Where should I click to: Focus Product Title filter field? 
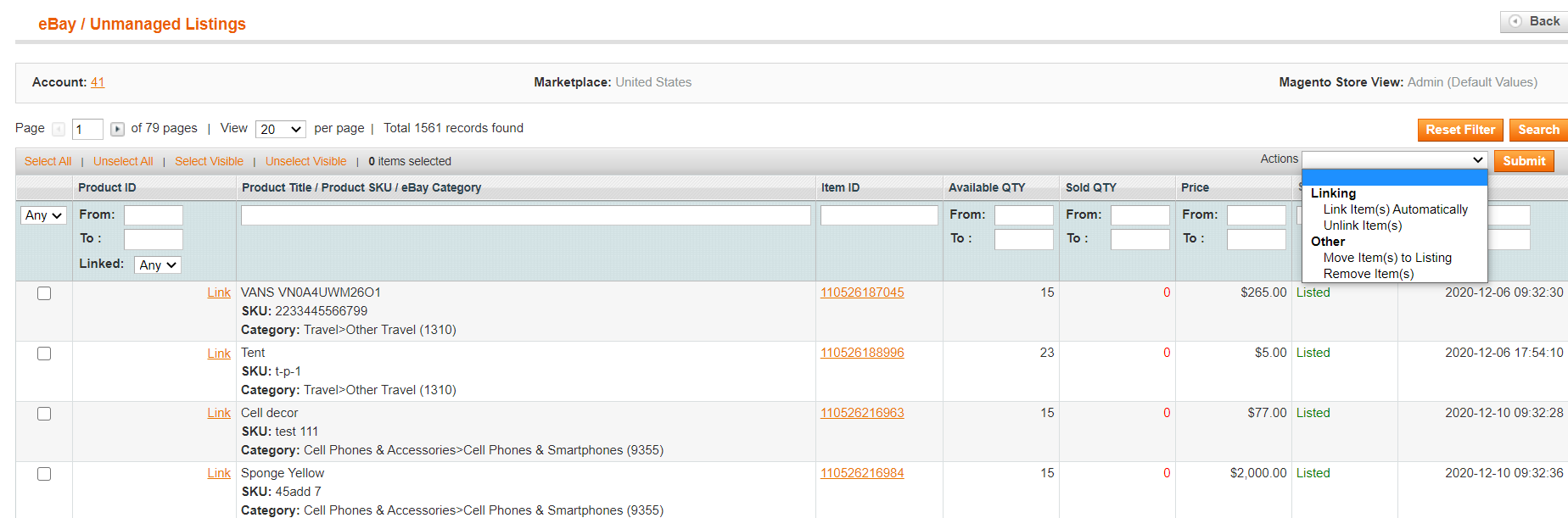click(x=526, y=215)
